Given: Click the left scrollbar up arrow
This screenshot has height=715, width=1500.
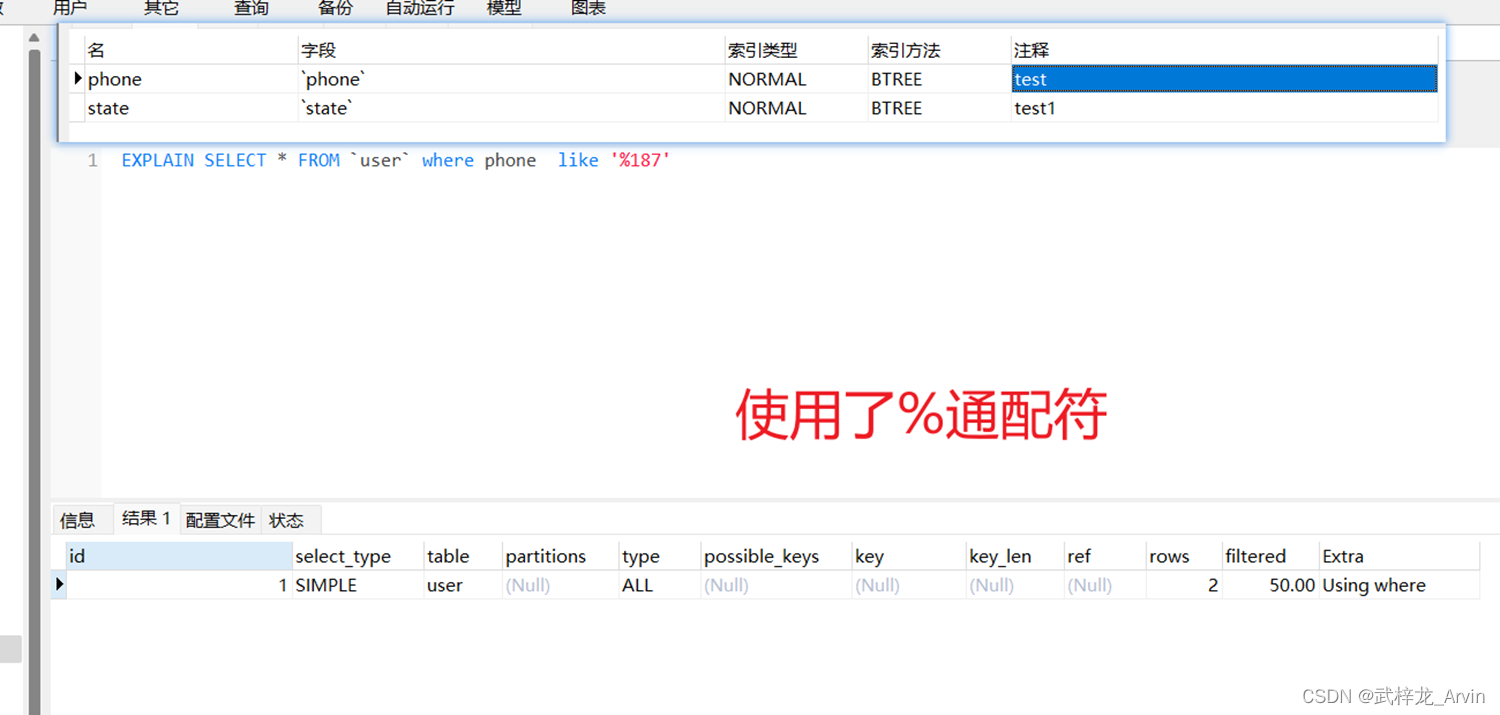Looking at the screenshot, I should [34, 39].
